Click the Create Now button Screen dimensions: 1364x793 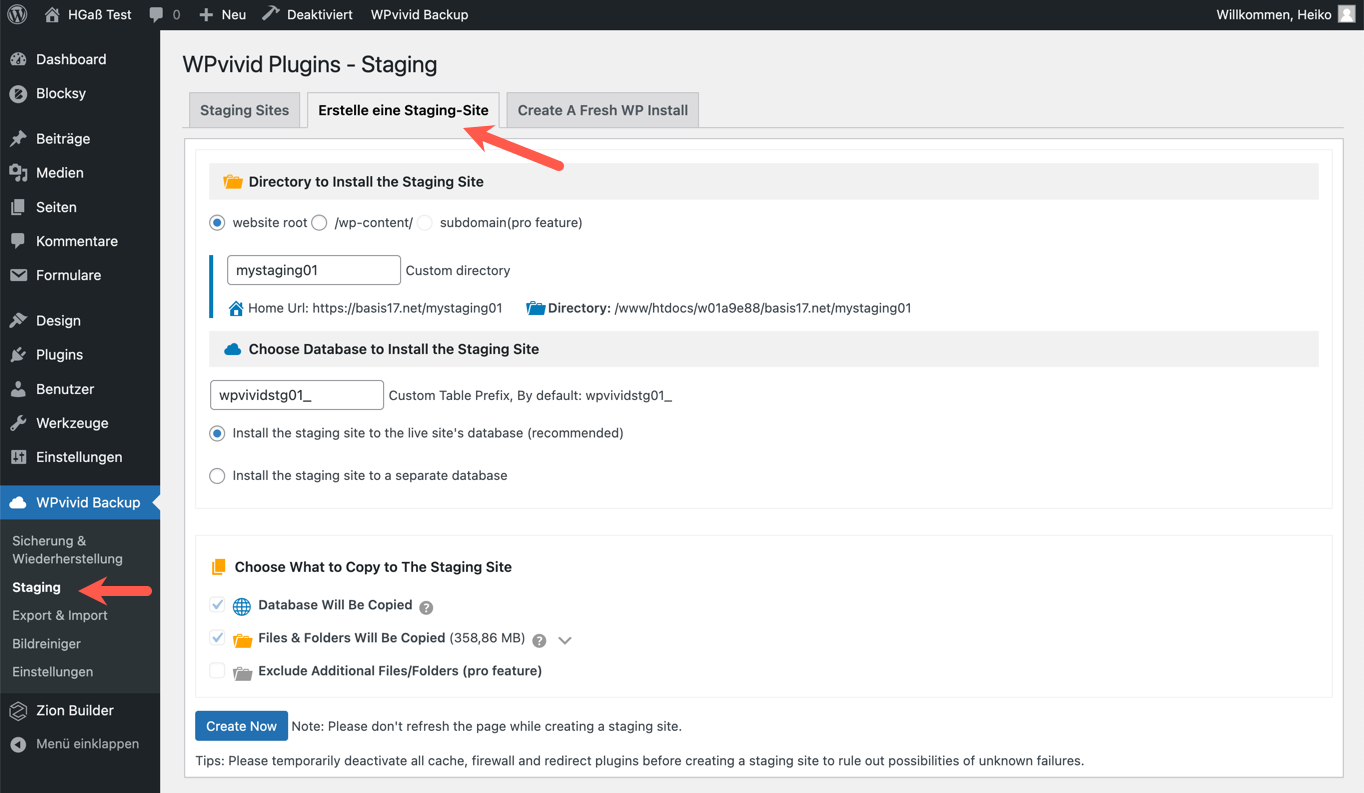(x=241, y=726)
